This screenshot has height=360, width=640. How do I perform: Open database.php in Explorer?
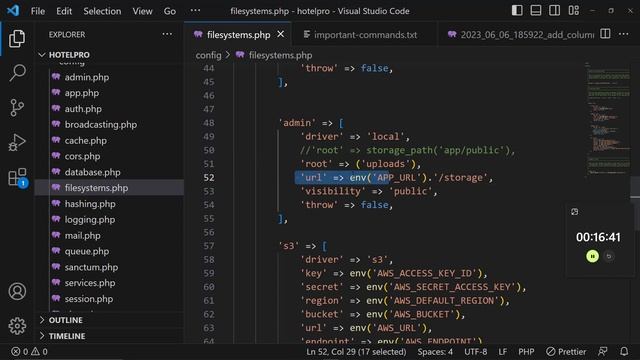coord(92,172)
